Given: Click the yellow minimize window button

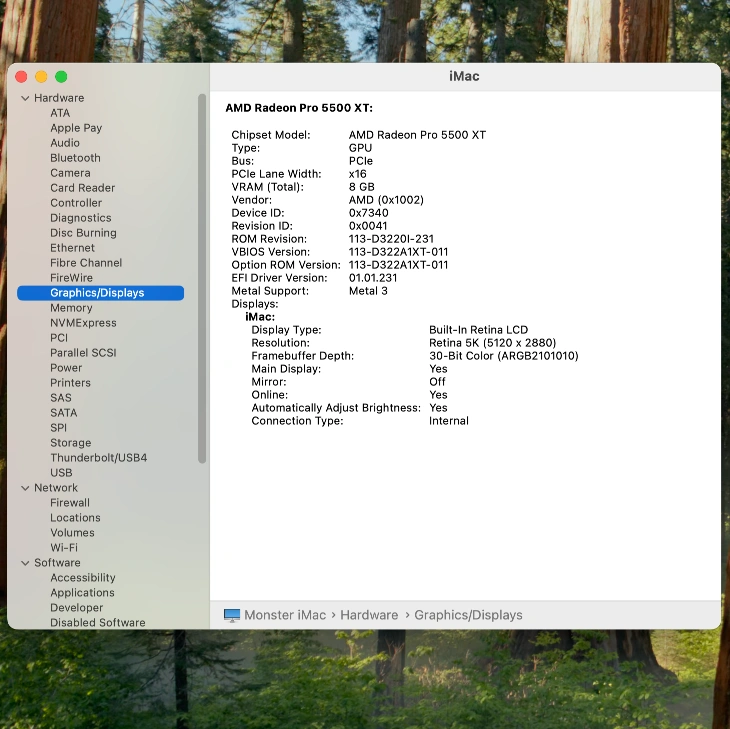Looking at the screenshot, I should point(41,77).
